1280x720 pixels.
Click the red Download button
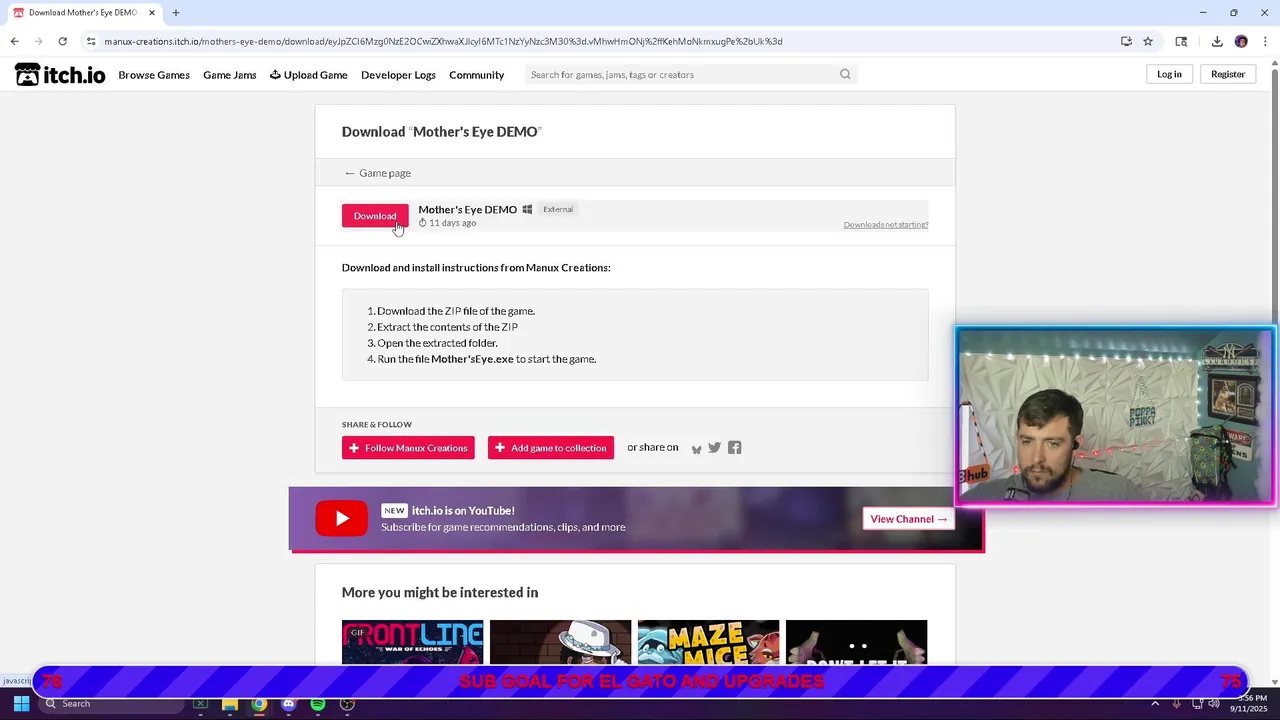click(x=375, y=216)
